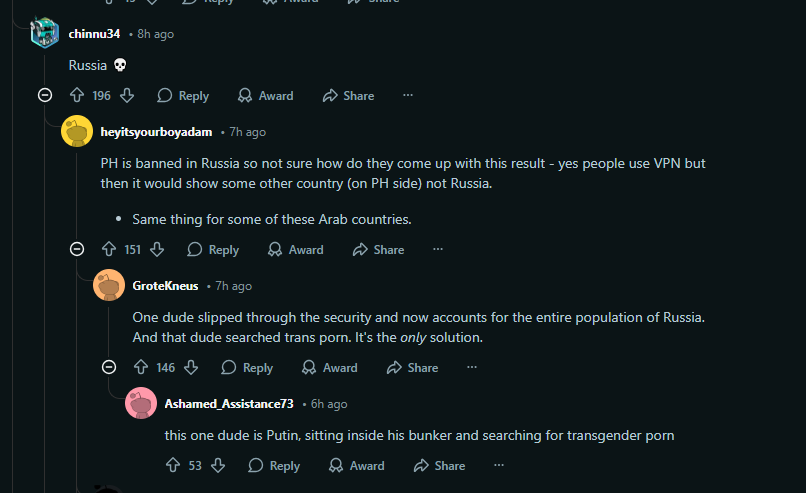Downvote the comment with 151 votes
Screen dimensions: 806x493
157,250
